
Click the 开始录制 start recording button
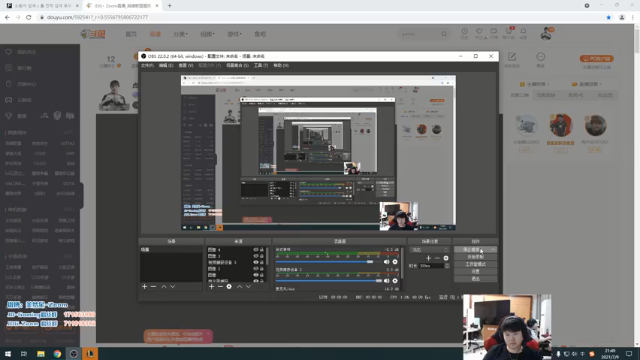coord(476,257)
